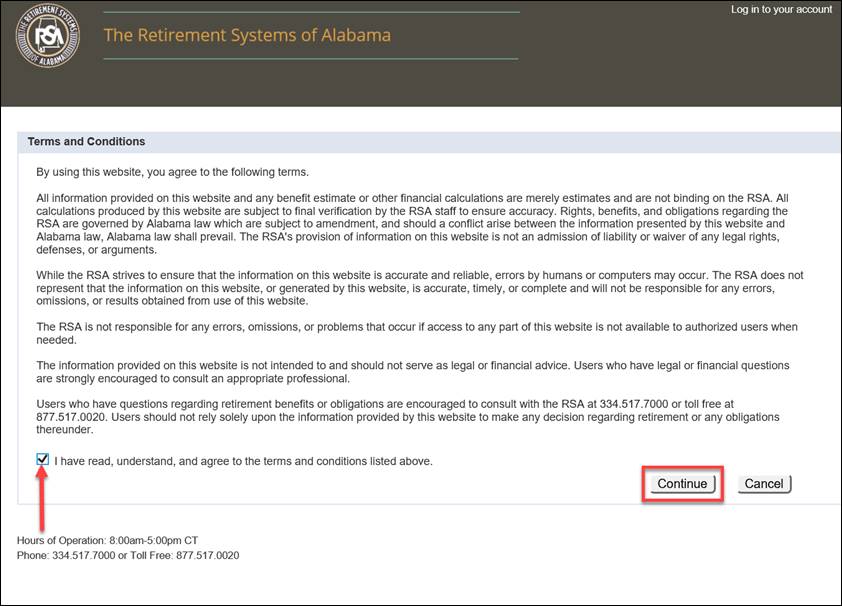Click the paragraph beginning "While the RSA strives"
Image resolution: width=842 pixels, height=606 pixels.
pos(420,288)
